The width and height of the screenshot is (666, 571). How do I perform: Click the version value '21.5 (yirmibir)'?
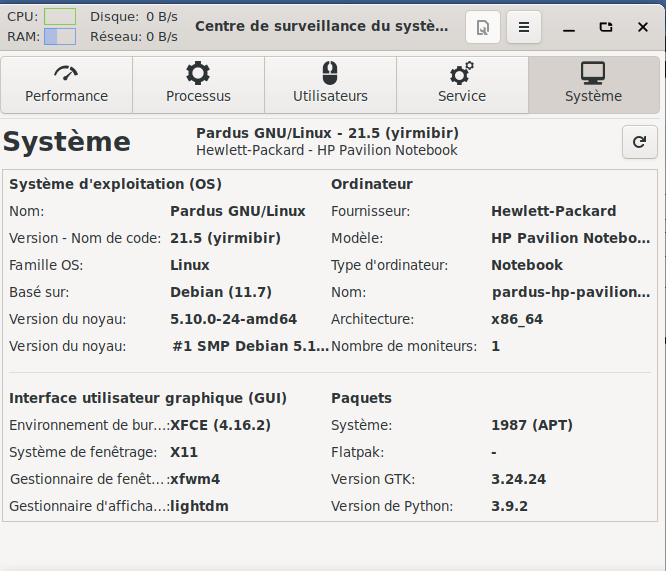(x=226, y=238)
